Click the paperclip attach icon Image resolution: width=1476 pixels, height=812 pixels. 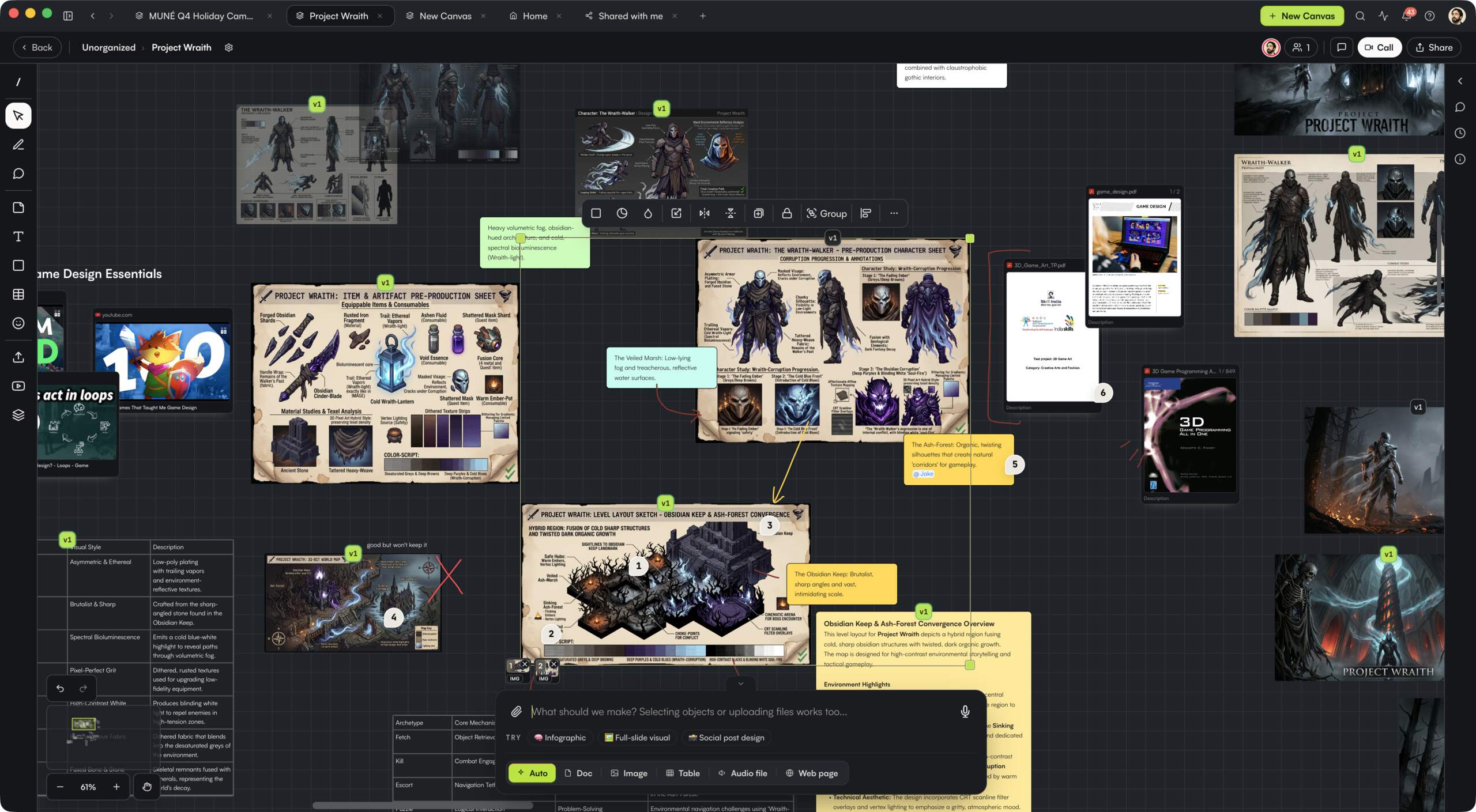coord(517,712)
